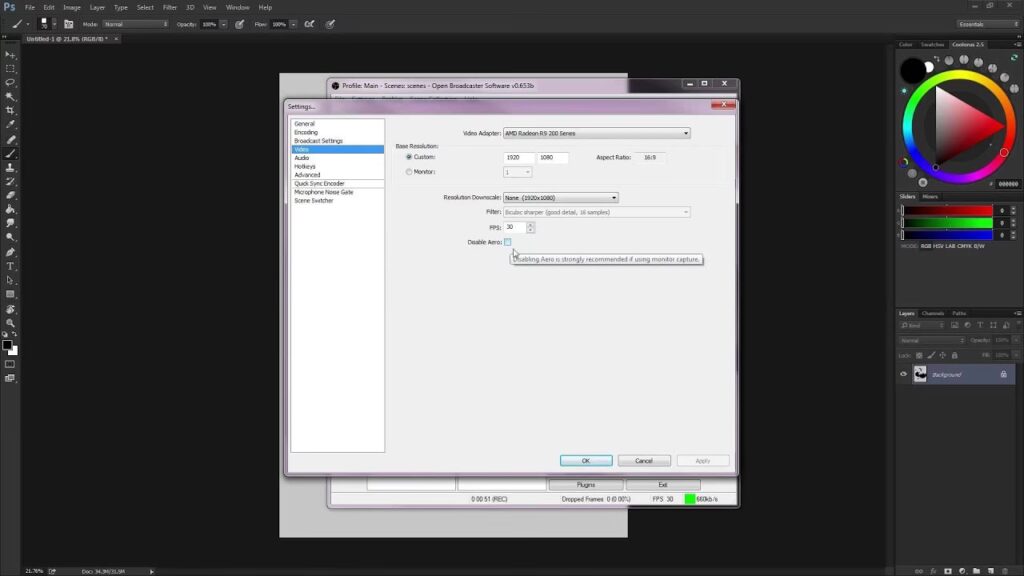Open the Video Adapter dropdown

pos(596,133)
